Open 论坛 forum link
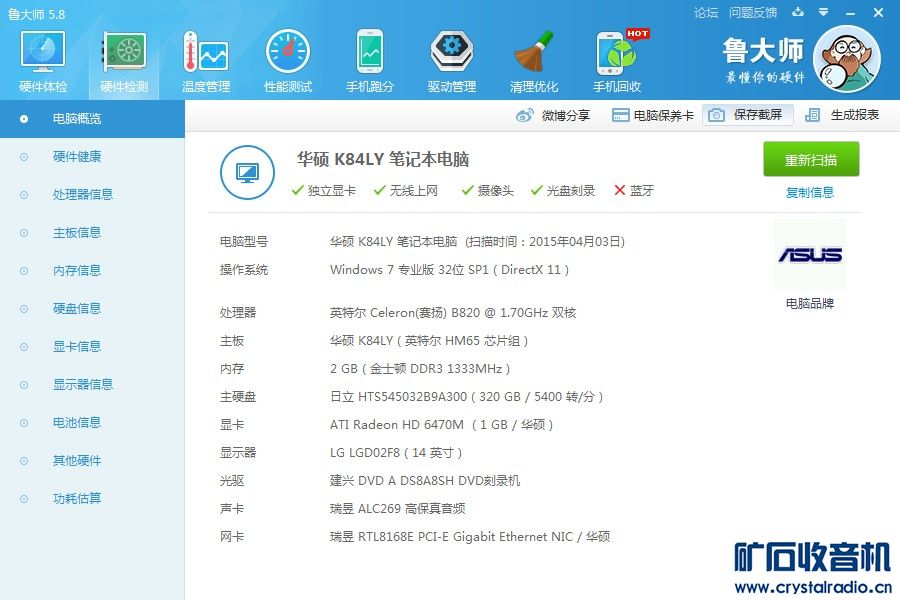 [x=706, y=12]
